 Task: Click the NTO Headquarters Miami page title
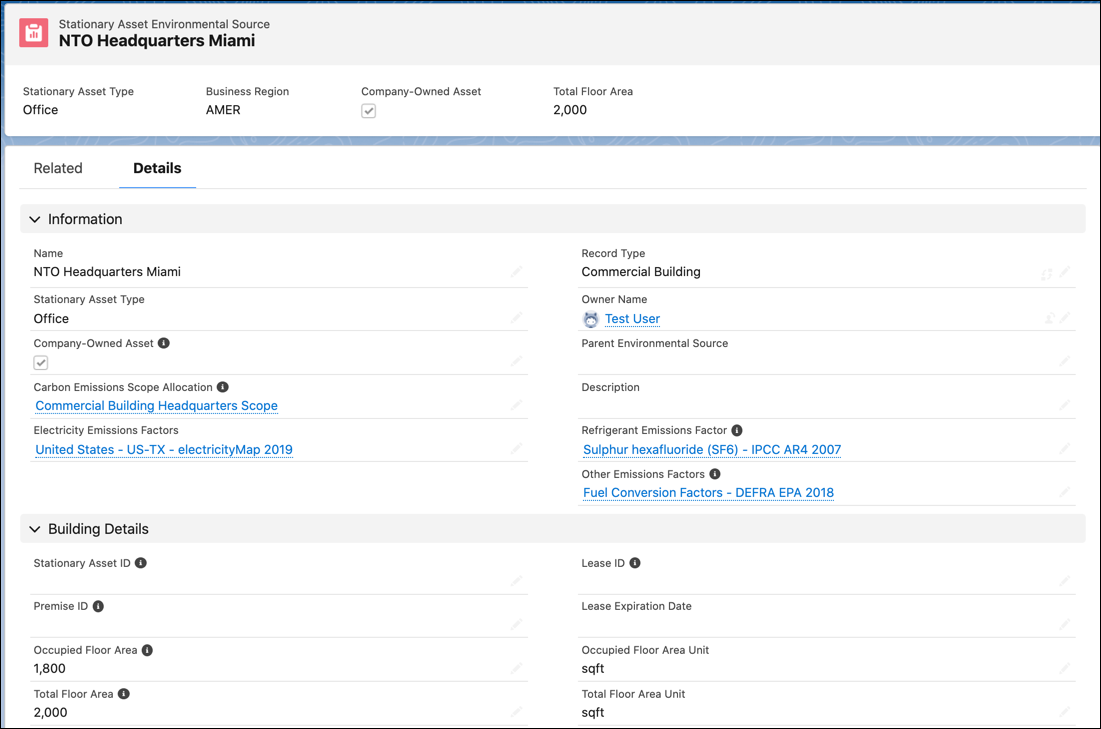[157, 41]
